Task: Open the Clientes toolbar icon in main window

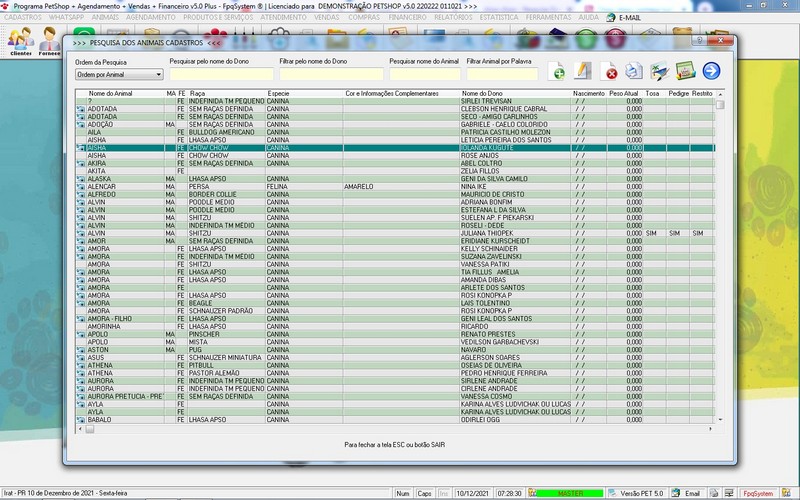Action: [x=21, y=42]
